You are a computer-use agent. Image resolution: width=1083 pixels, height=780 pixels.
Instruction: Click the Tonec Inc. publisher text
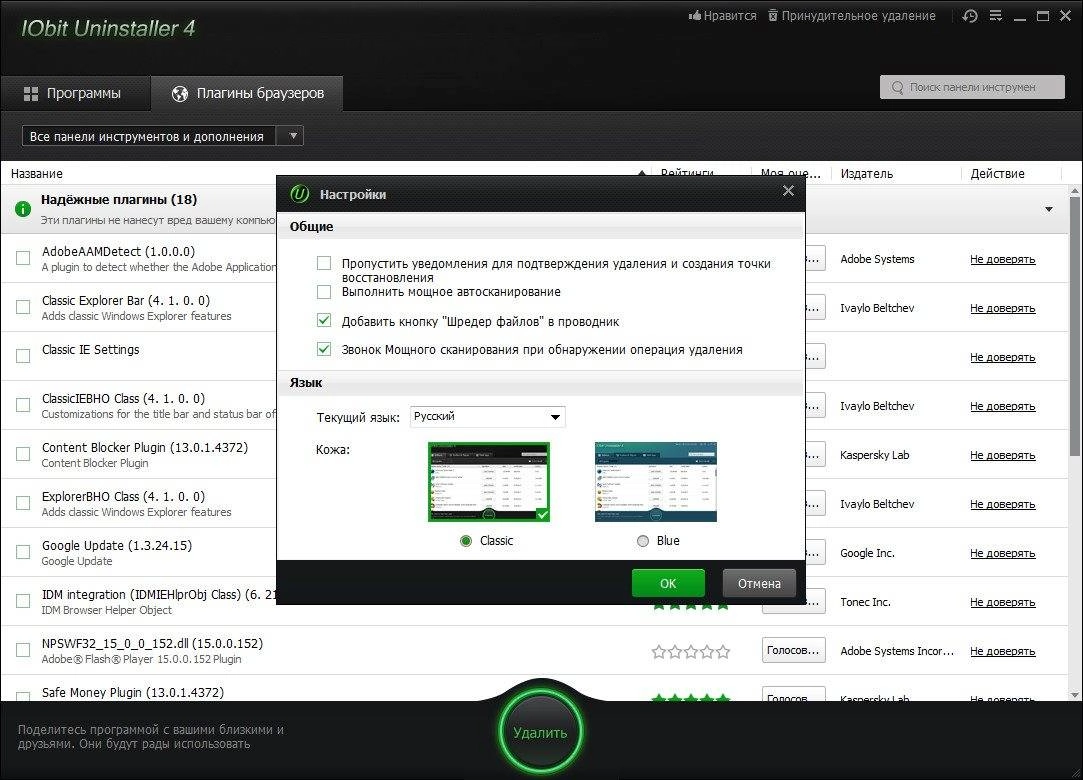pyautogui.click(x=865, y=602)
